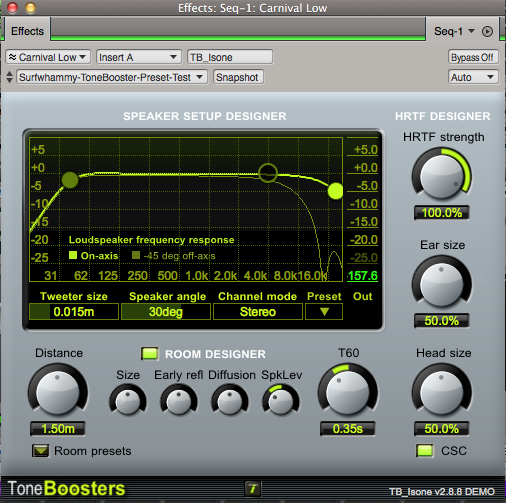The width and height of the screenshot is (506, 503).
Task: Click the low-frequency node on the response curve
Action: [x=70, y=180]
